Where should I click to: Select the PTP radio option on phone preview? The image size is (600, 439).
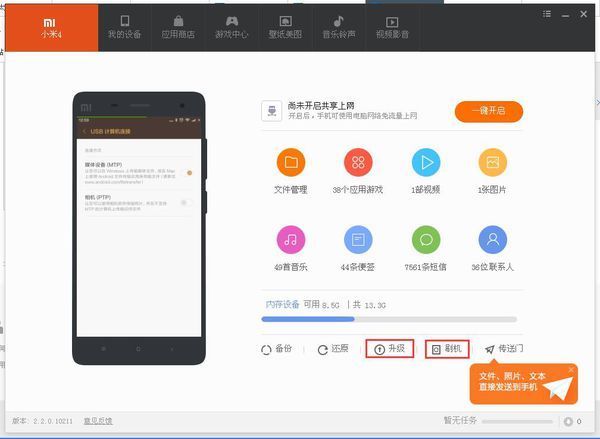pyautogui.click(x=186, y=202)
